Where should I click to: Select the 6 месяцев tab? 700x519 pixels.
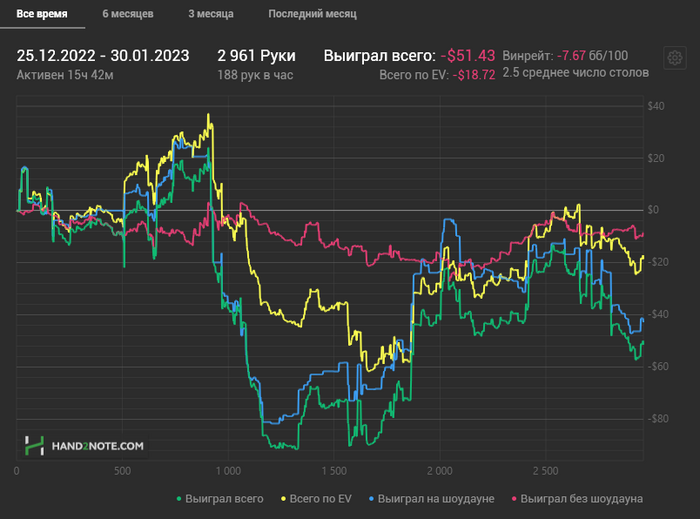128,14
